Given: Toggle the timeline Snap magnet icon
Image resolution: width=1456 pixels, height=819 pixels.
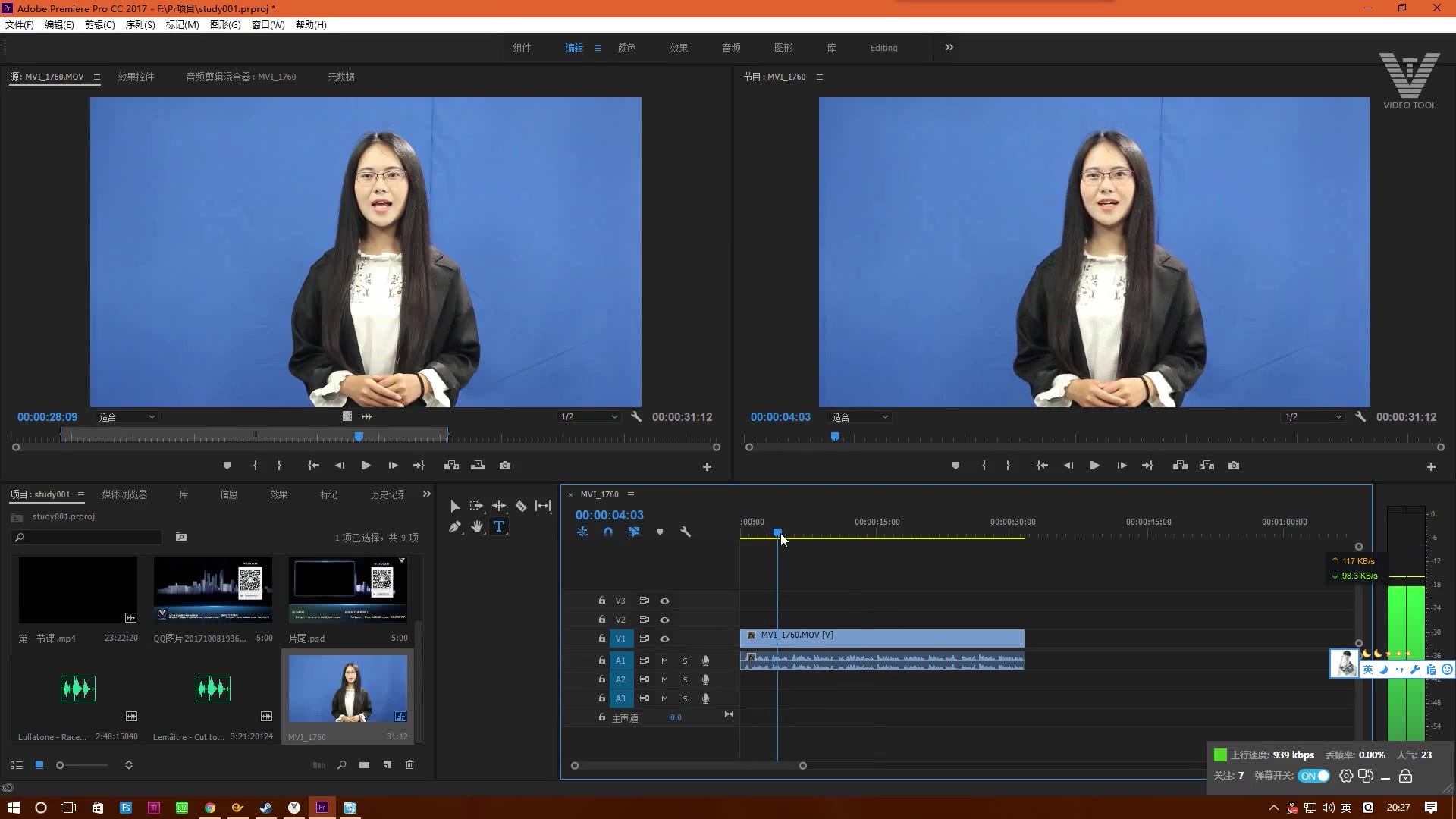Looking at the screenshot, I should pos(608,532).
